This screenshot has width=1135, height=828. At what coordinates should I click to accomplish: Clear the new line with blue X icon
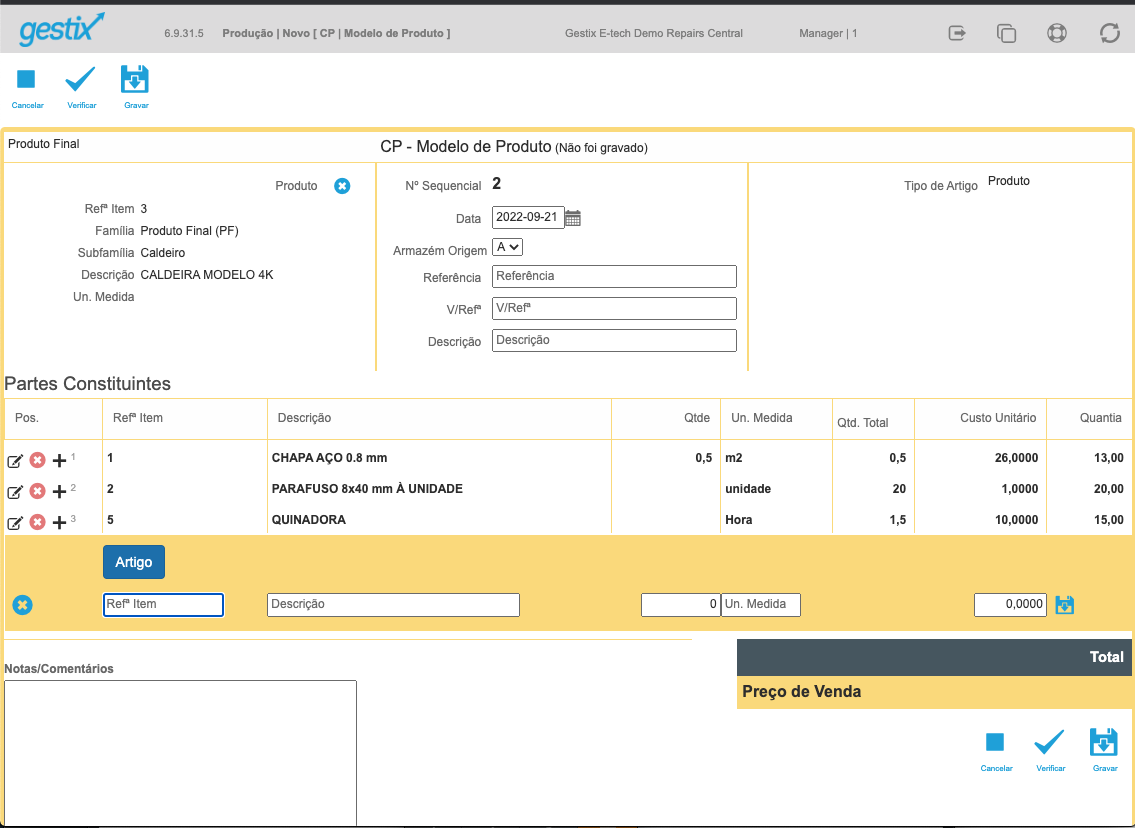pos(22,605)
